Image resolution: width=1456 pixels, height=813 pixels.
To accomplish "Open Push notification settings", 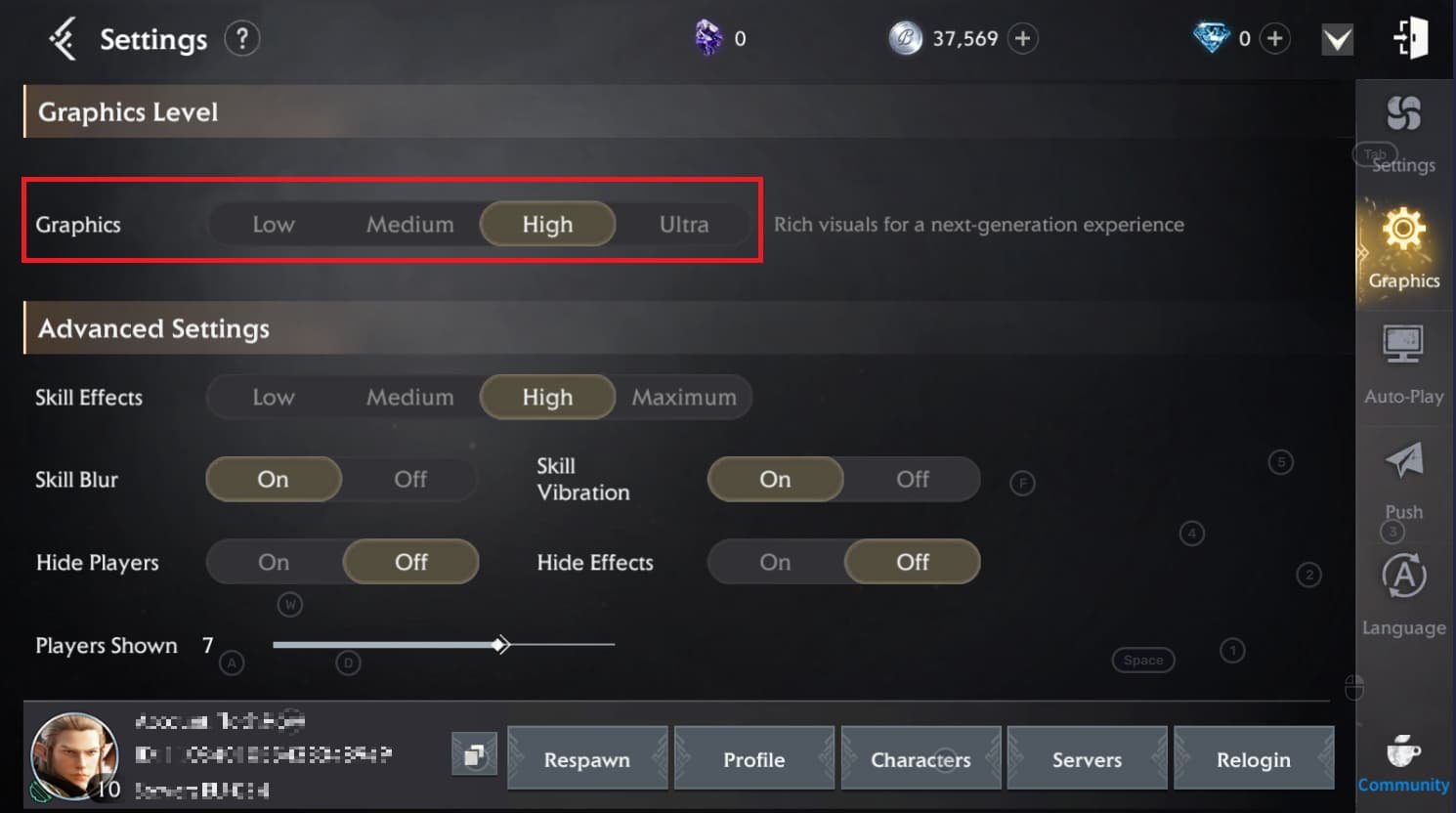I will pos(1403,479).
